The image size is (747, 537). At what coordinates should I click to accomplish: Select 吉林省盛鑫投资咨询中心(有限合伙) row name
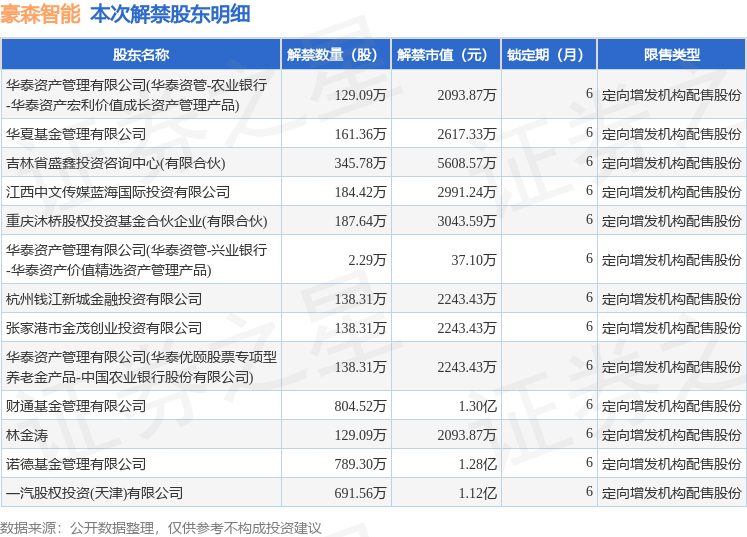116,163
